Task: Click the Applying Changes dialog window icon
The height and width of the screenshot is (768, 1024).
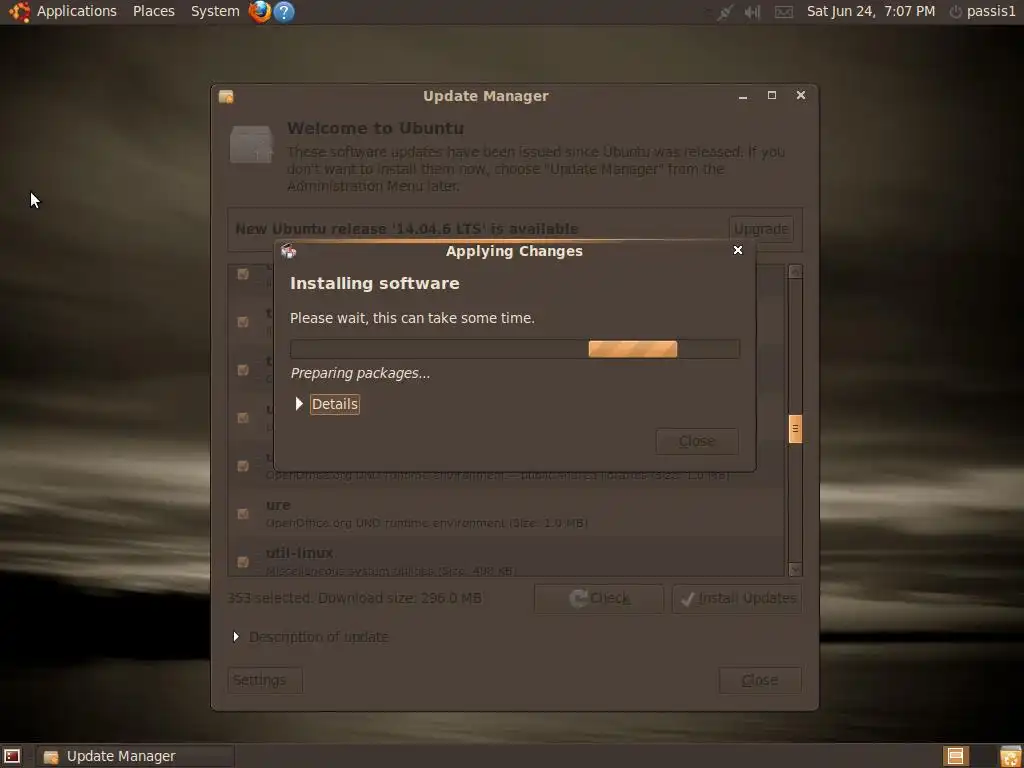Action: pos(288,251)
